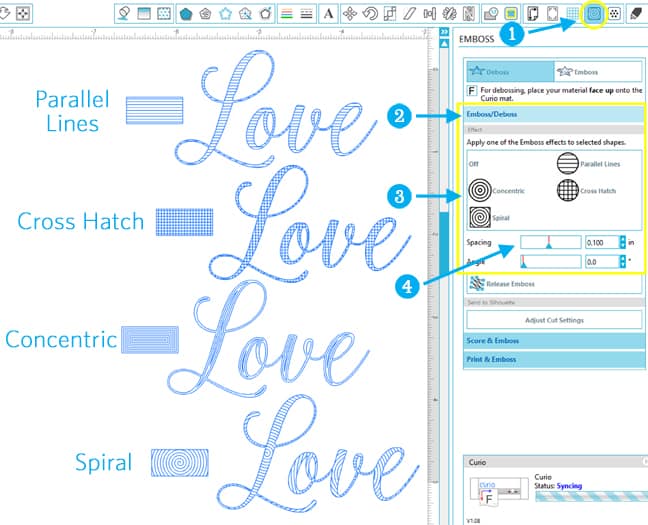Click the green Design Page Settings icon
Screen dimensions: 648x525
pos(511,14)
